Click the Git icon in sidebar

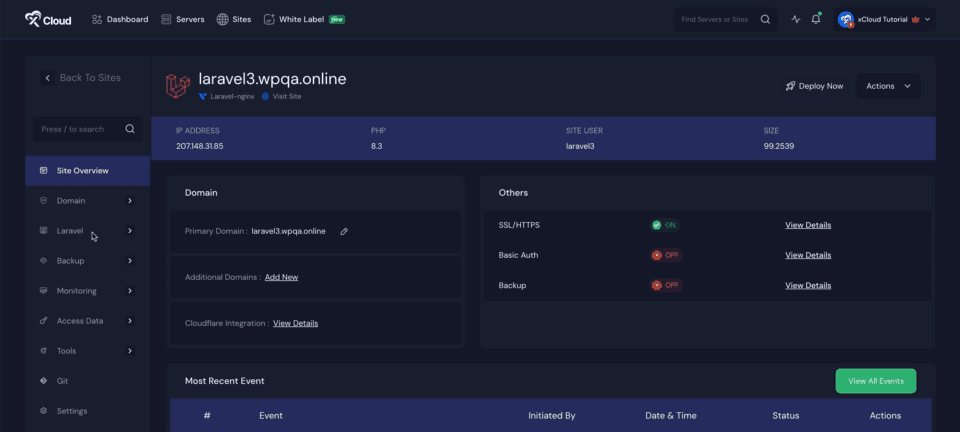tap(44, 381)
